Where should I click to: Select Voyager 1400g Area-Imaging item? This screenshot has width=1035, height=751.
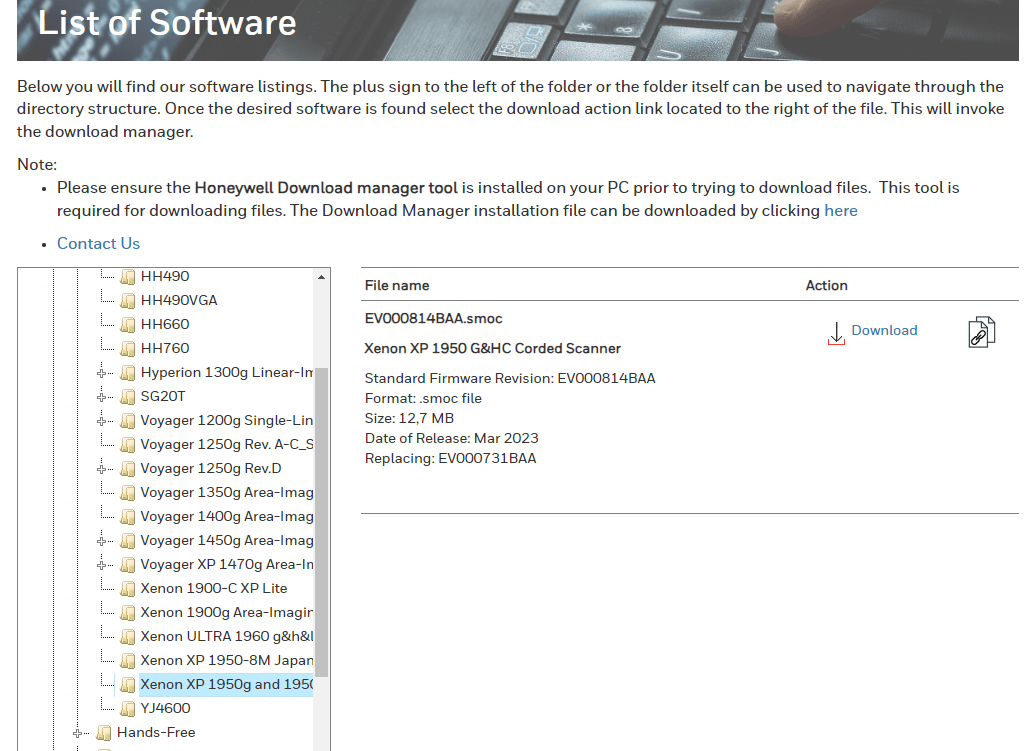point(226,516)
